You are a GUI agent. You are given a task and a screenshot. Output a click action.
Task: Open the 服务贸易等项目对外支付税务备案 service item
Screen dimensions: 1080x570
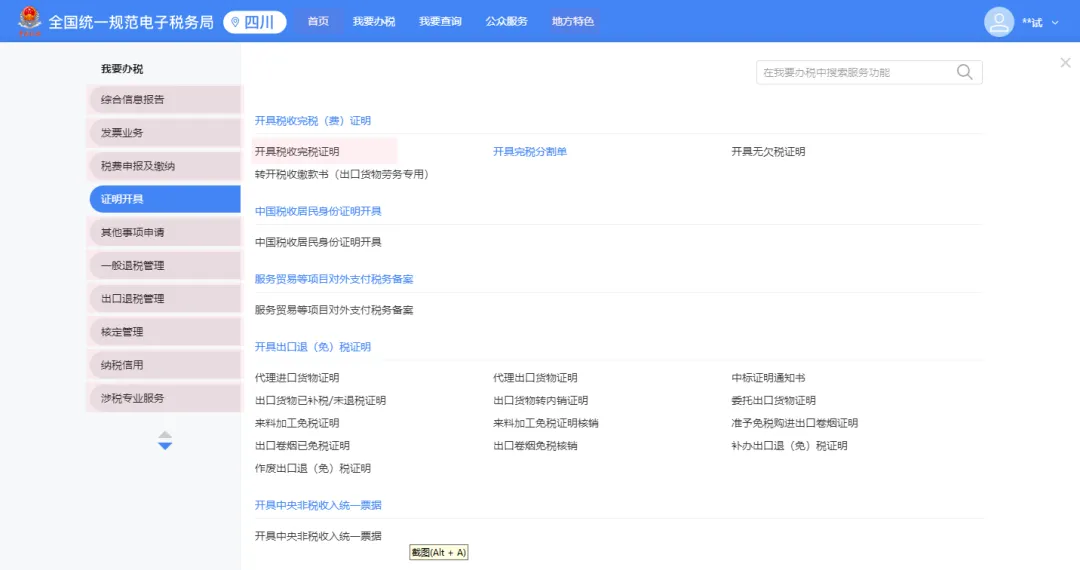click(x=334, y=310)
